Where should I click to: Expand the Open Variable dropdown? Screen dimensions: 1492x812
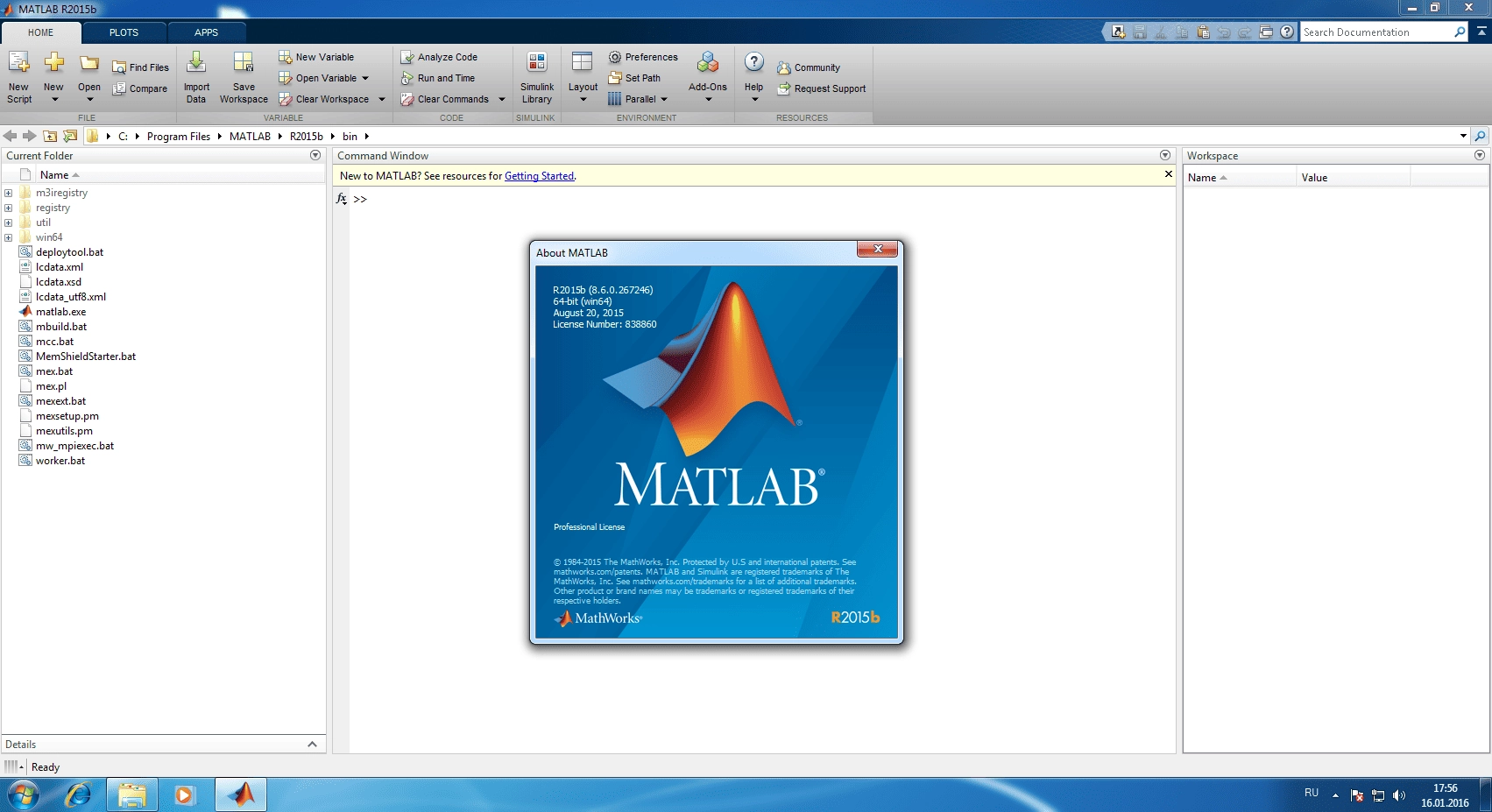point(365,78)
